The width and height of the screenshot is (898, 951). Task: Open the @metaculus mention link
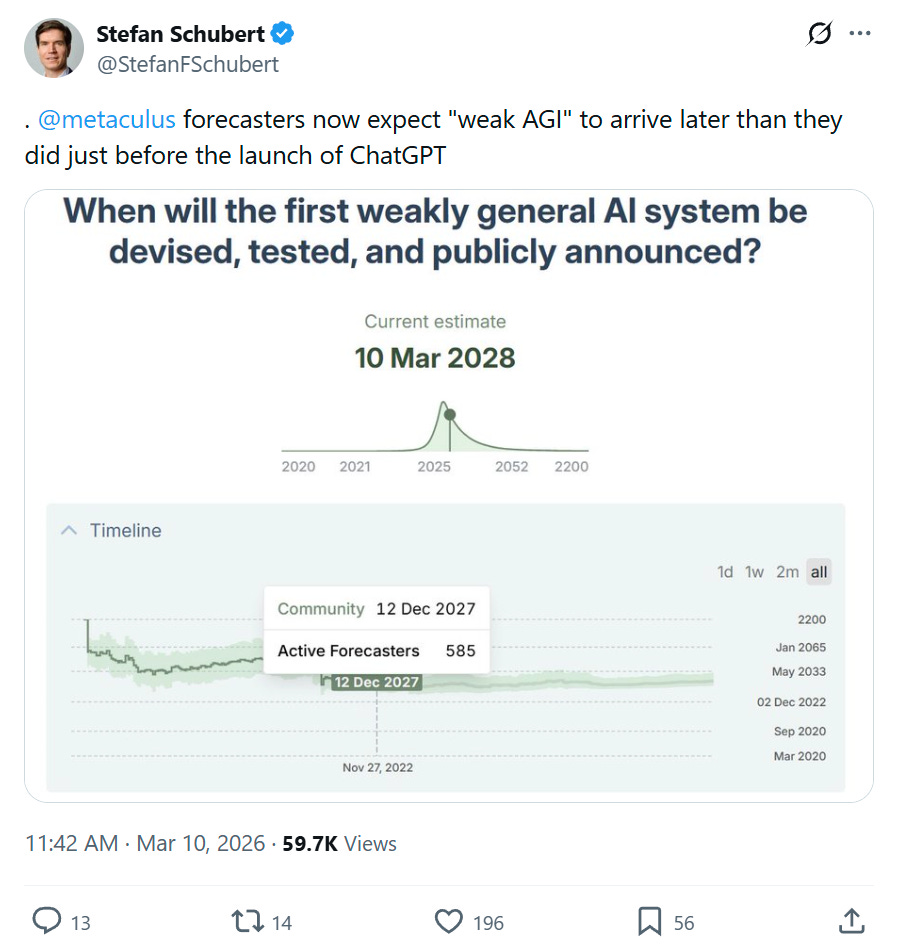pos(107,119)
